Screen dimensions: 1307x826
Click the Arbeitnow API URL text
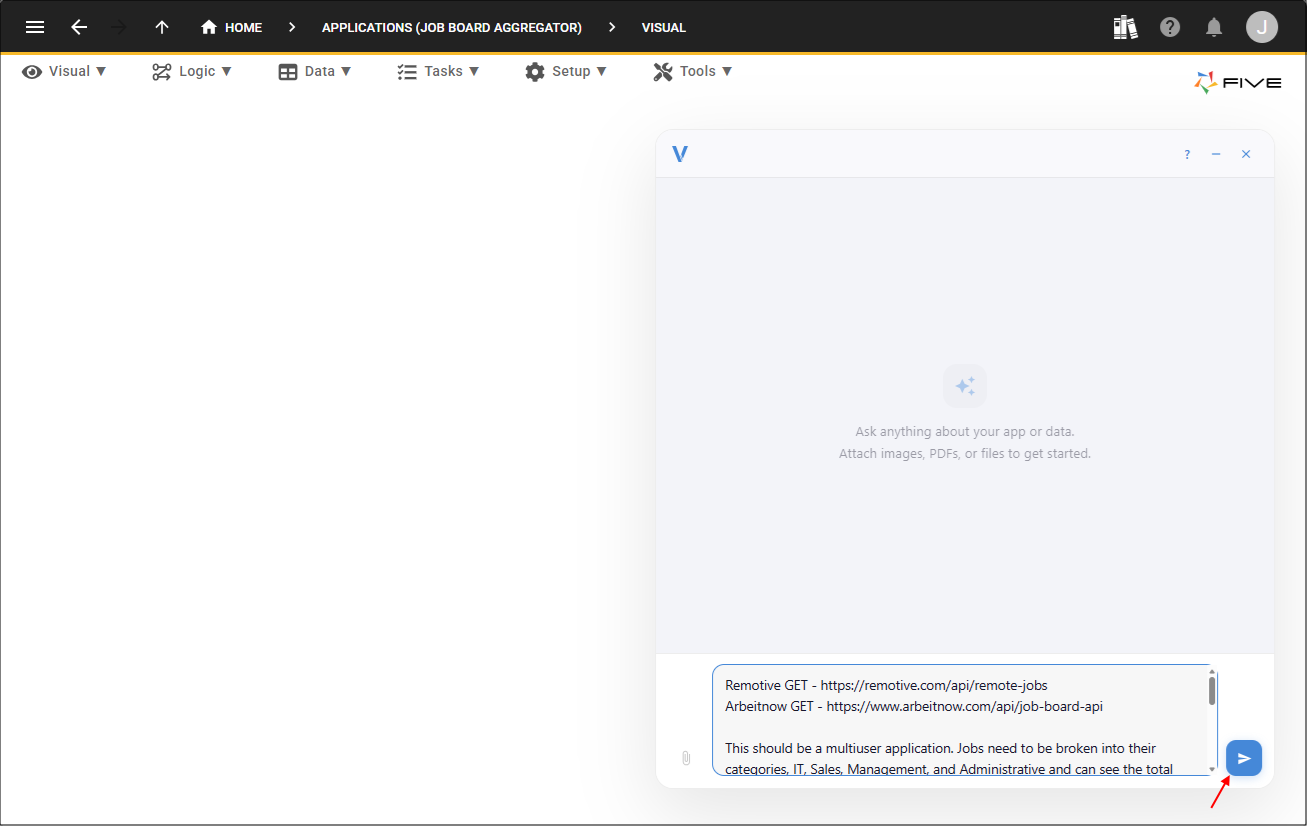tap(965, 706)
